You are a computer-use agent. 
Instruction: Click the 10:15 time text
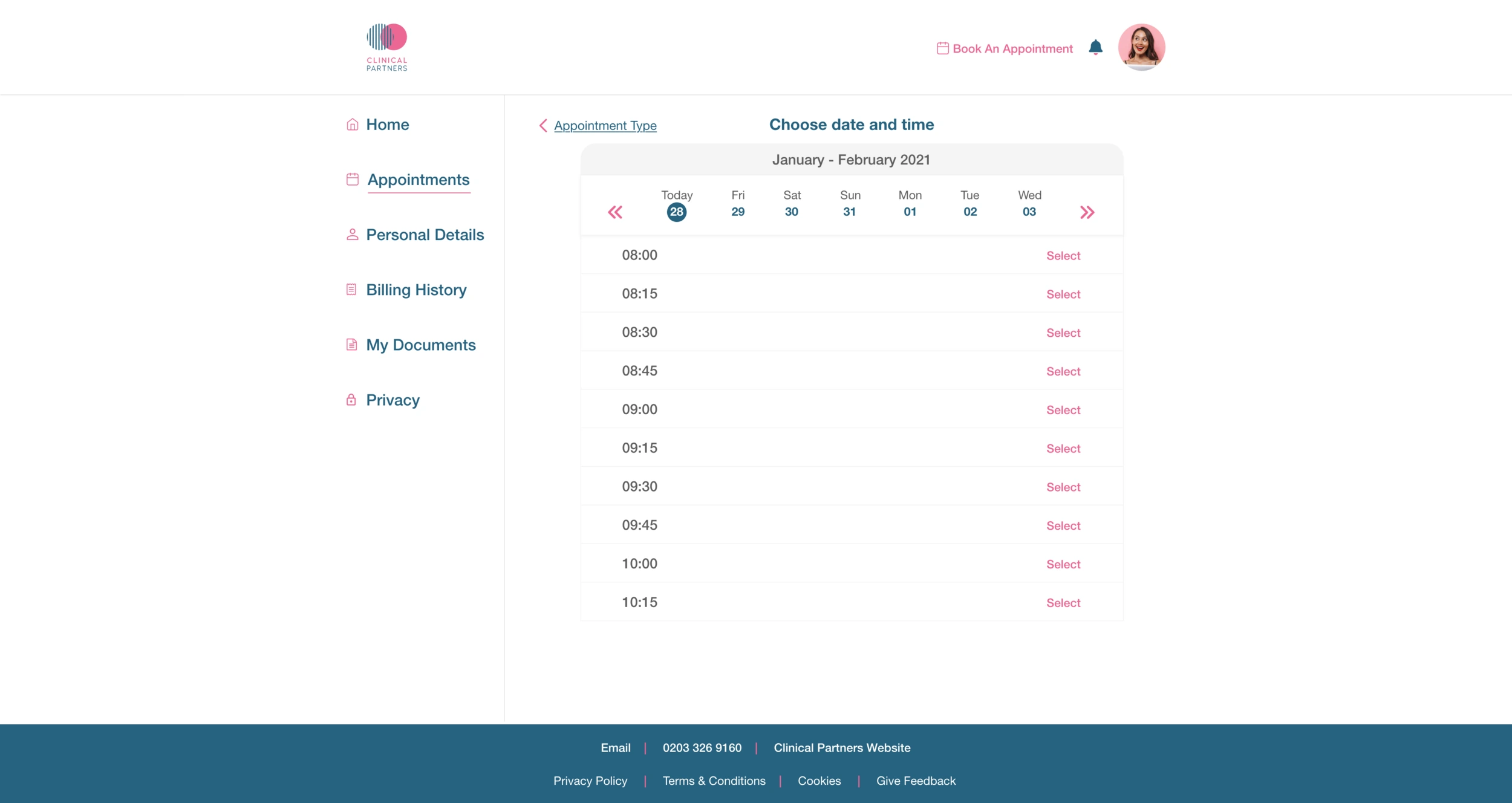tap(639, 602)
